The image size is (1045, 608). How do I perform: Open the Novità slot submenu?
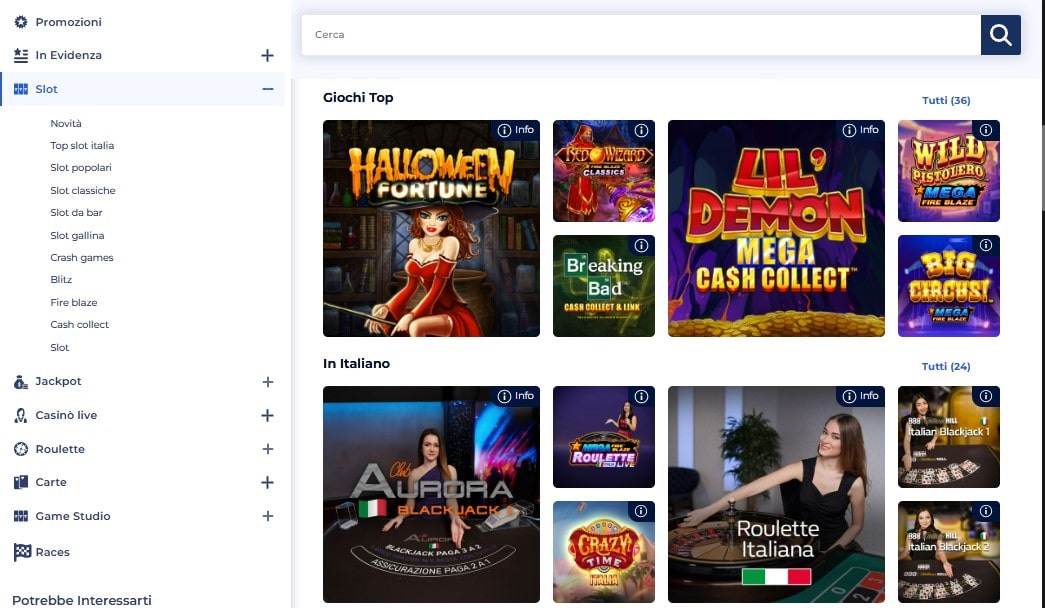coord(66,123)
